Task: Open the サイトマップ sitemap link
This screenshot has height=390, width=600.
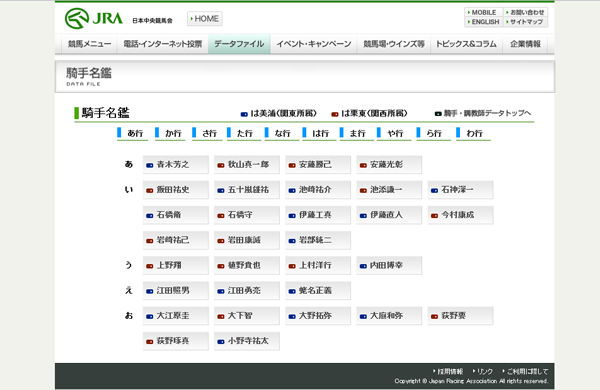Action: (525, 22)
